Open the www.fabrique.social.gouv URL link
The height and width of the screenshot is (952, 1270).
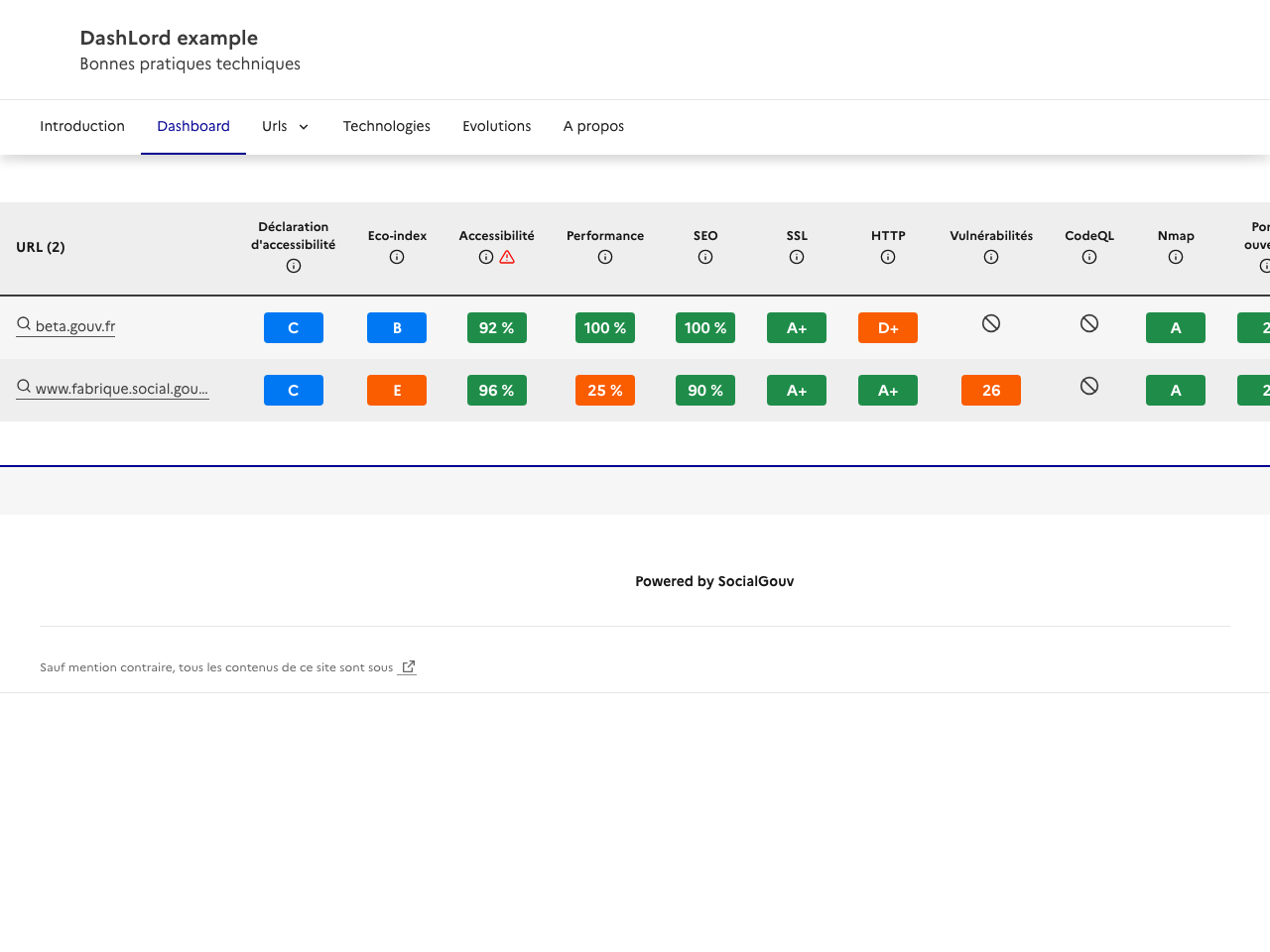[x=121, y=389]
